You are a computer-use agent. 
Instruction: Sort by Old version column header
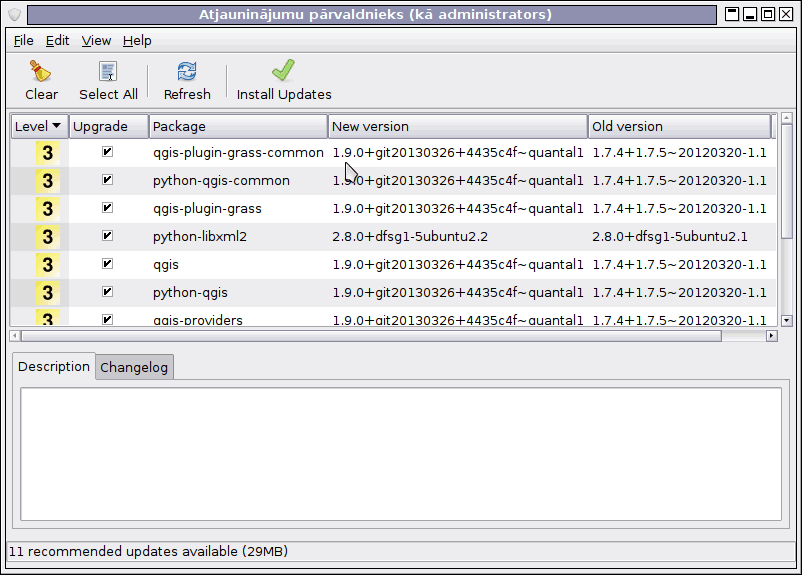click(679, 126)
